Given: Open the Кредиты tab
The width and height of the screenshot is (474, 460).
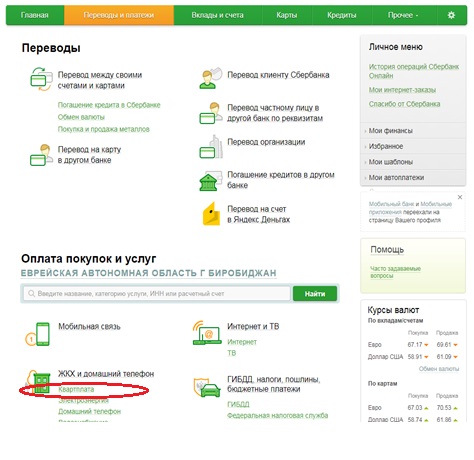Looking at the screenshot, I should (x=342, y=15).
